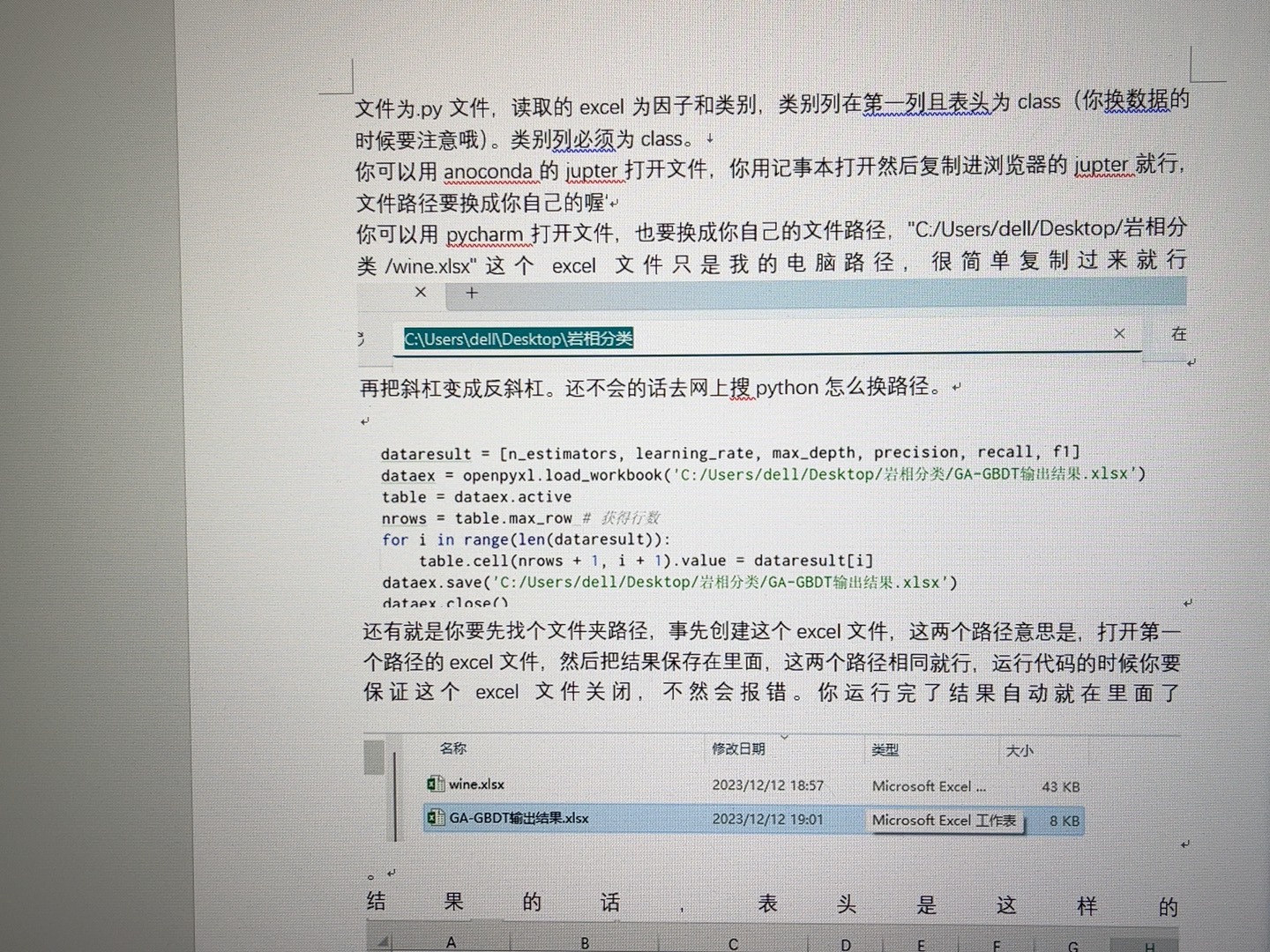Click the Excel icon beside GA-GBDT输出结果.xlsx
Viewport: 1270px width, 952px height.
436,818
